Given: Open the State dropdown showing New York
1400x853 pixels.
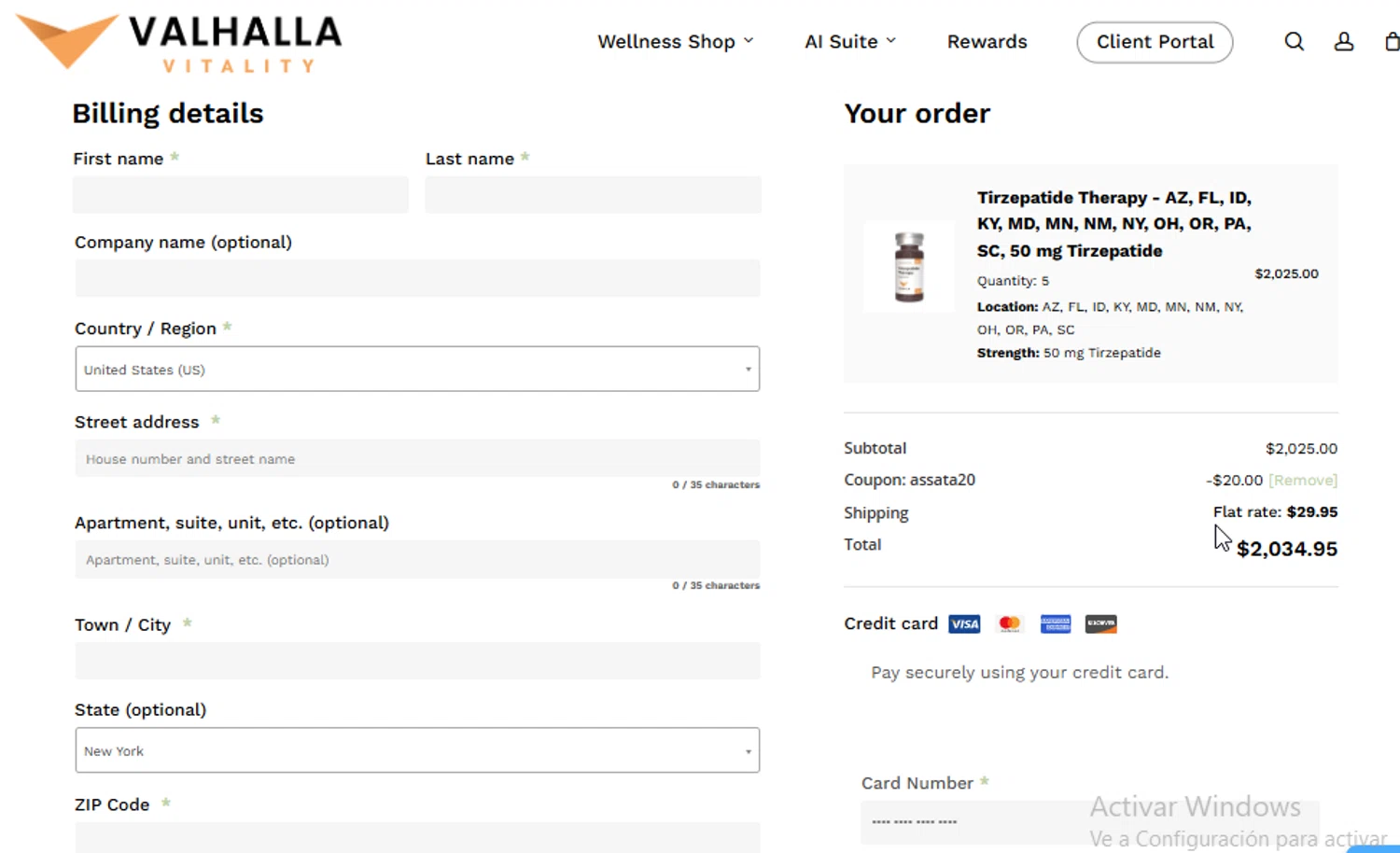Looking at the screenshot, I should tap(417, 750).
